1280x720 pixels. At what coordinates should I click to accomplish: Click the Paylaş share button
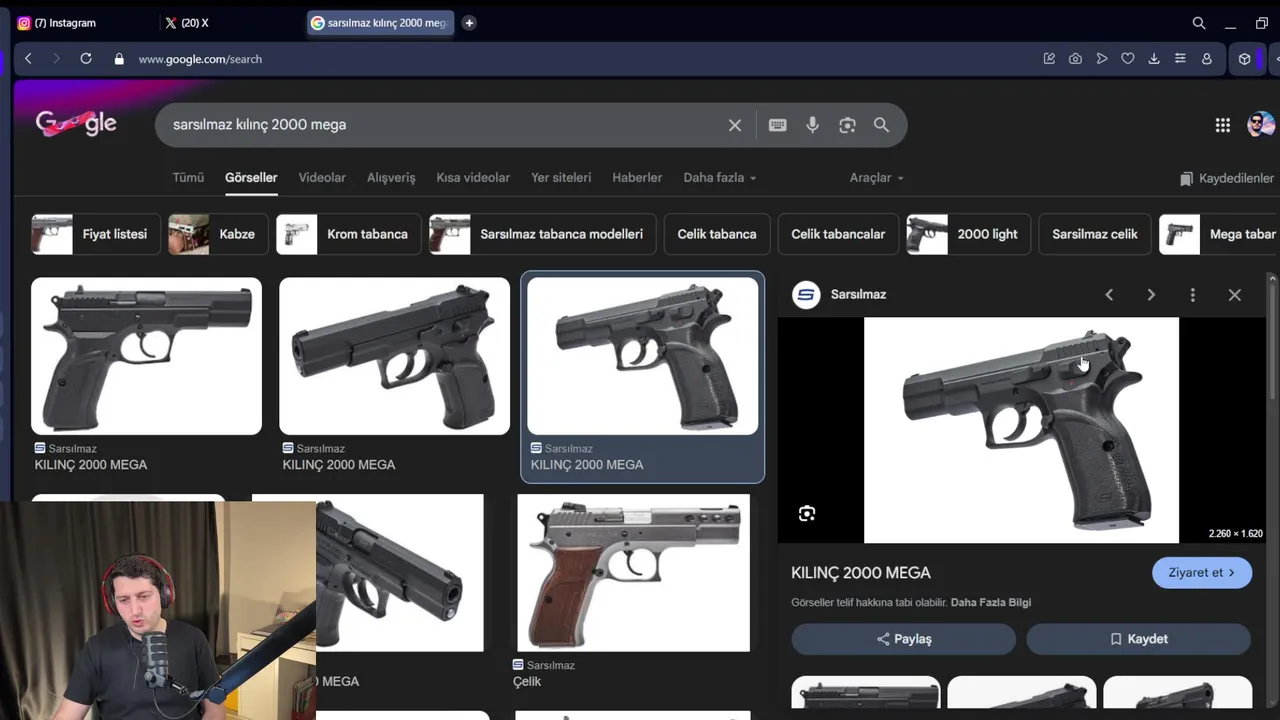click(x=903, y=639)
